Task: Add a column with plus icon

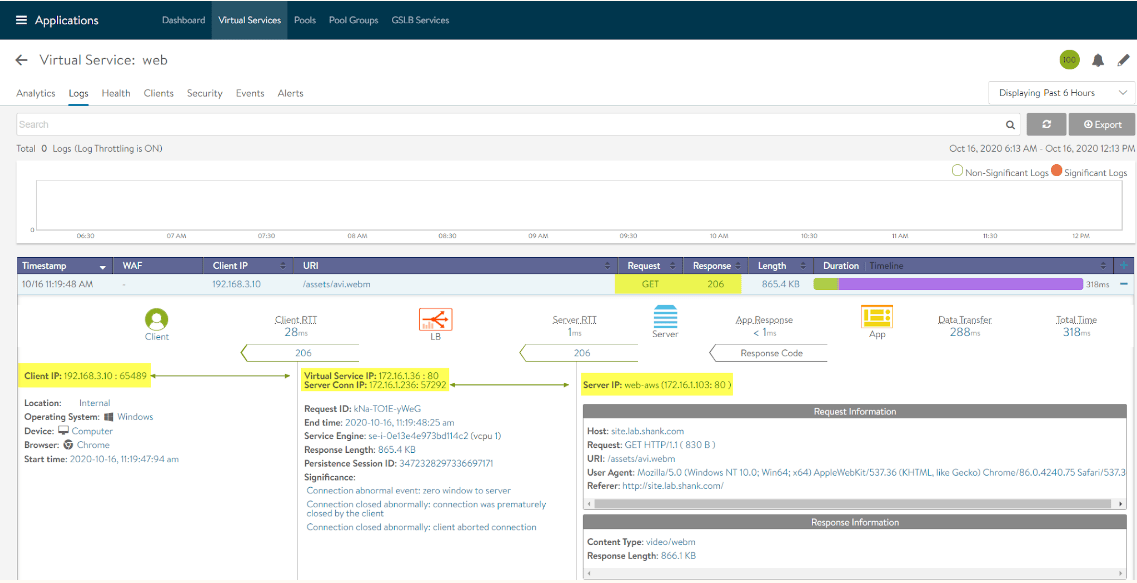Action: pos(1124,266)
